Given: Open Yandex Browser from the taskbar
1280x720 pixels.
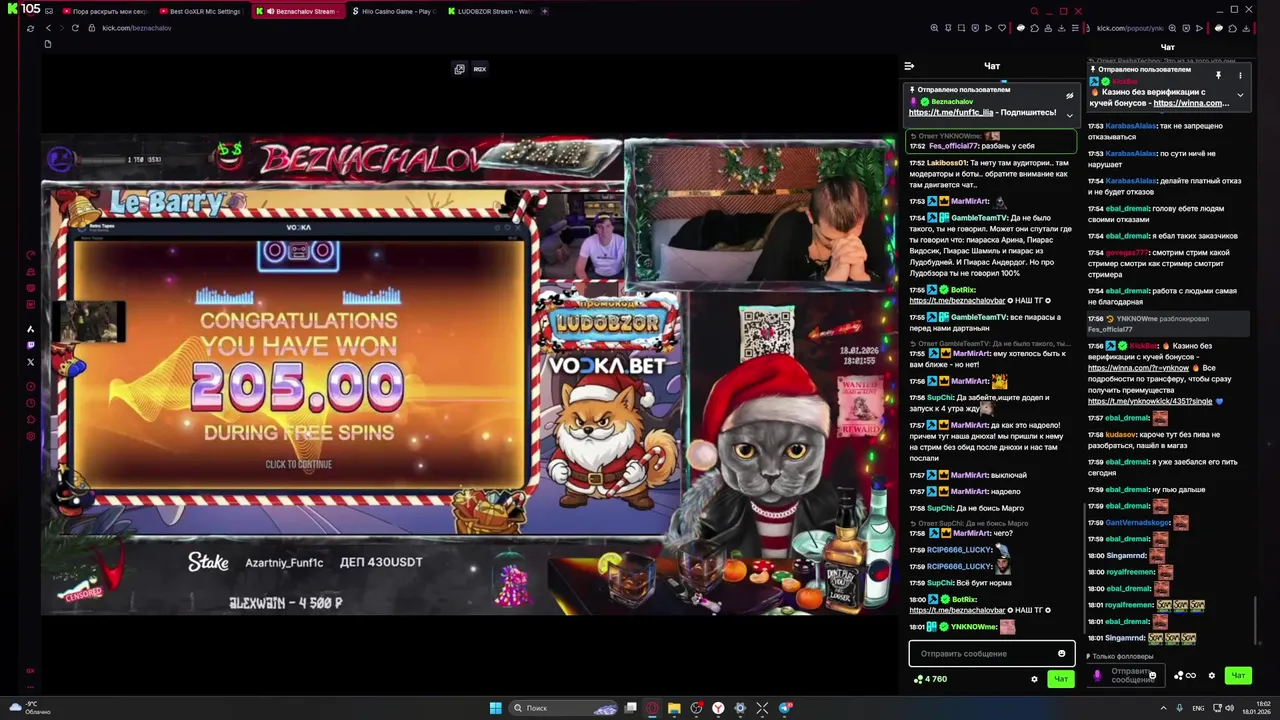Looking at the screenshot, I should click(718, 708).
